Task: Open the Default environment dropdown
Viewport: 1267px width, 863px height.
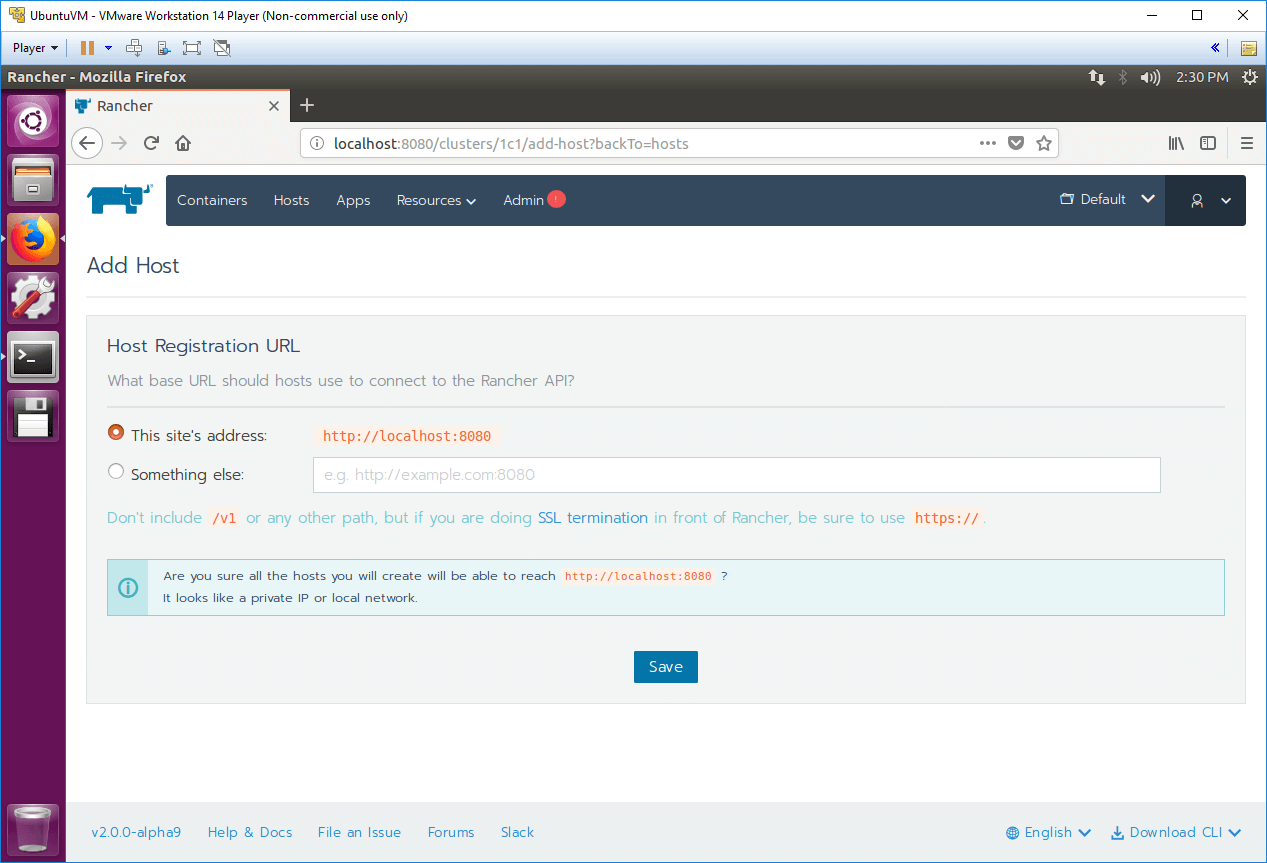Action: pyautogui.click(x=1108, y=199)
